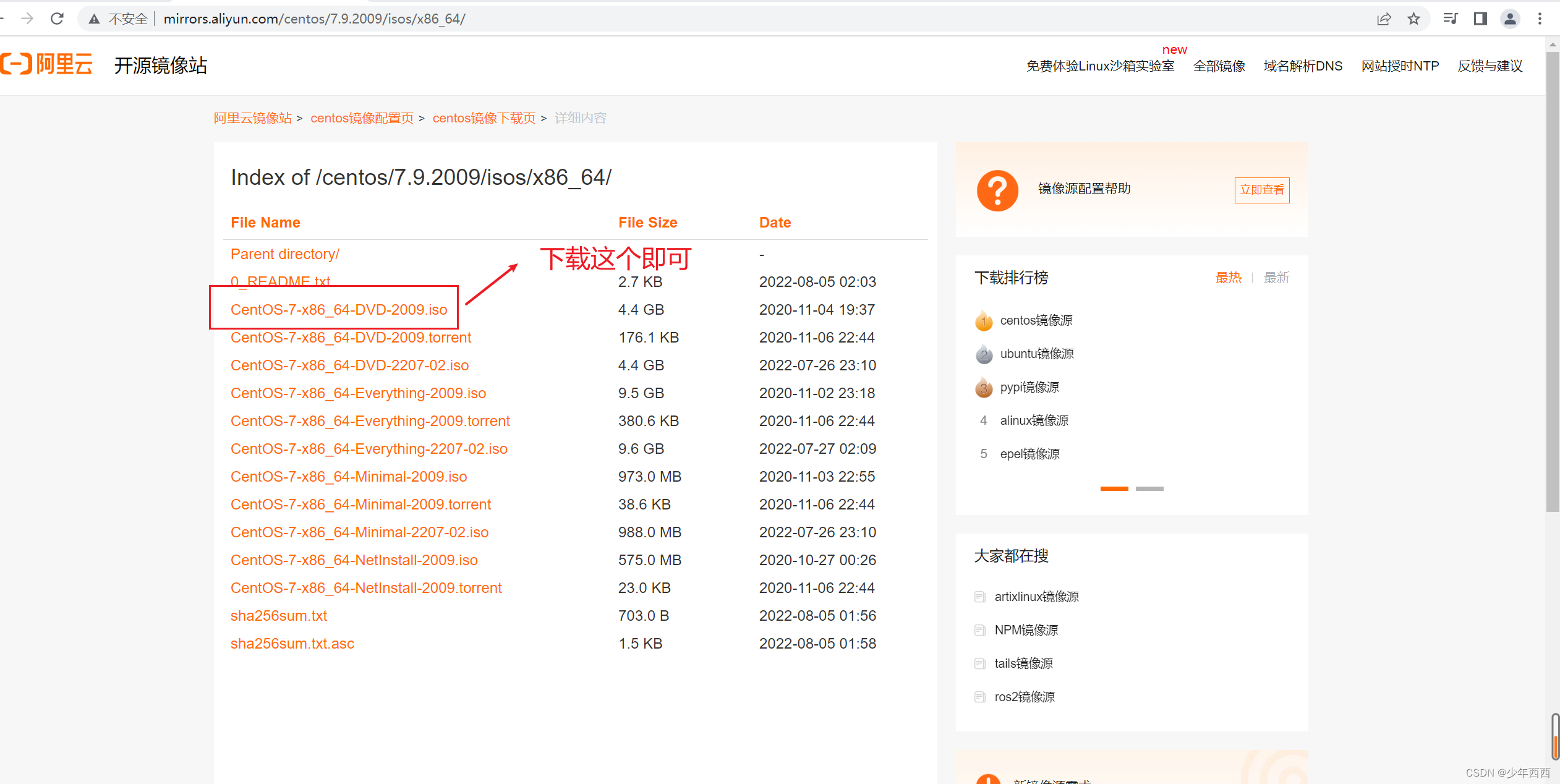Screen dimensions: 1560x784
Task: Open 域名解析DNS menu item
Action: (1303, 66)
